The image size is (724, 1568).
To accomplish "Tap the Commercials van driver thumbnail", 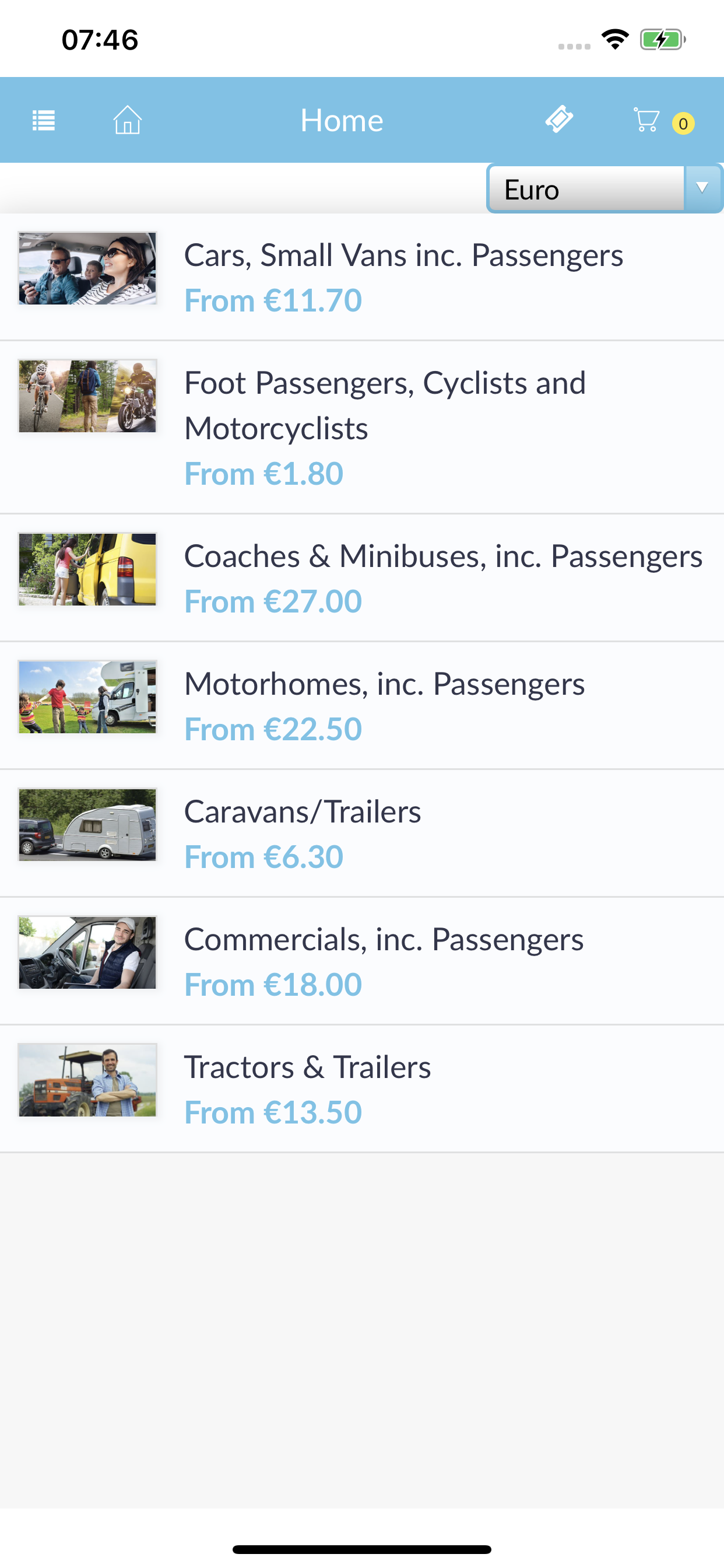I will [x=87, y=953].
